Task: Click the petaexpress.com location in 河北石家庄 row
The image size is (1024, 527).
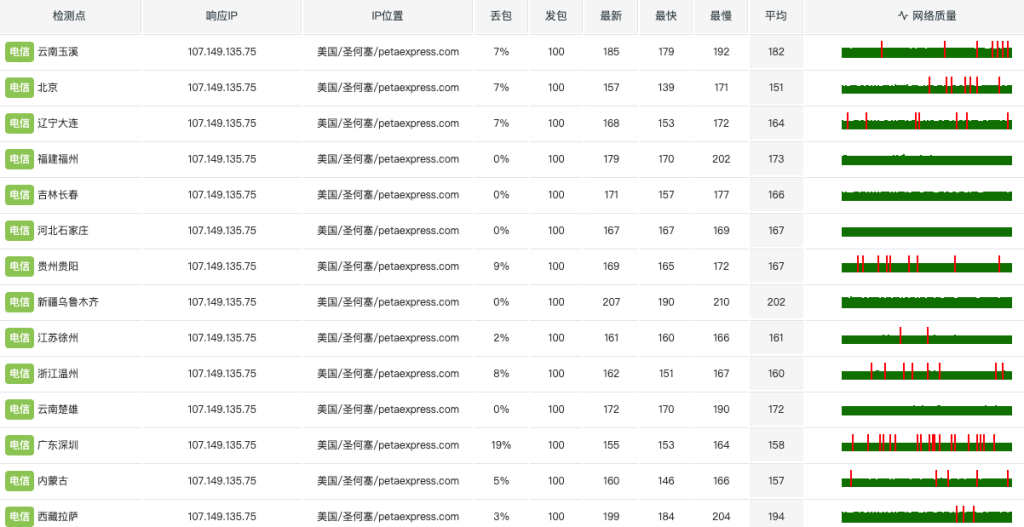Action: pyautogui.click(x=388, y=231)
